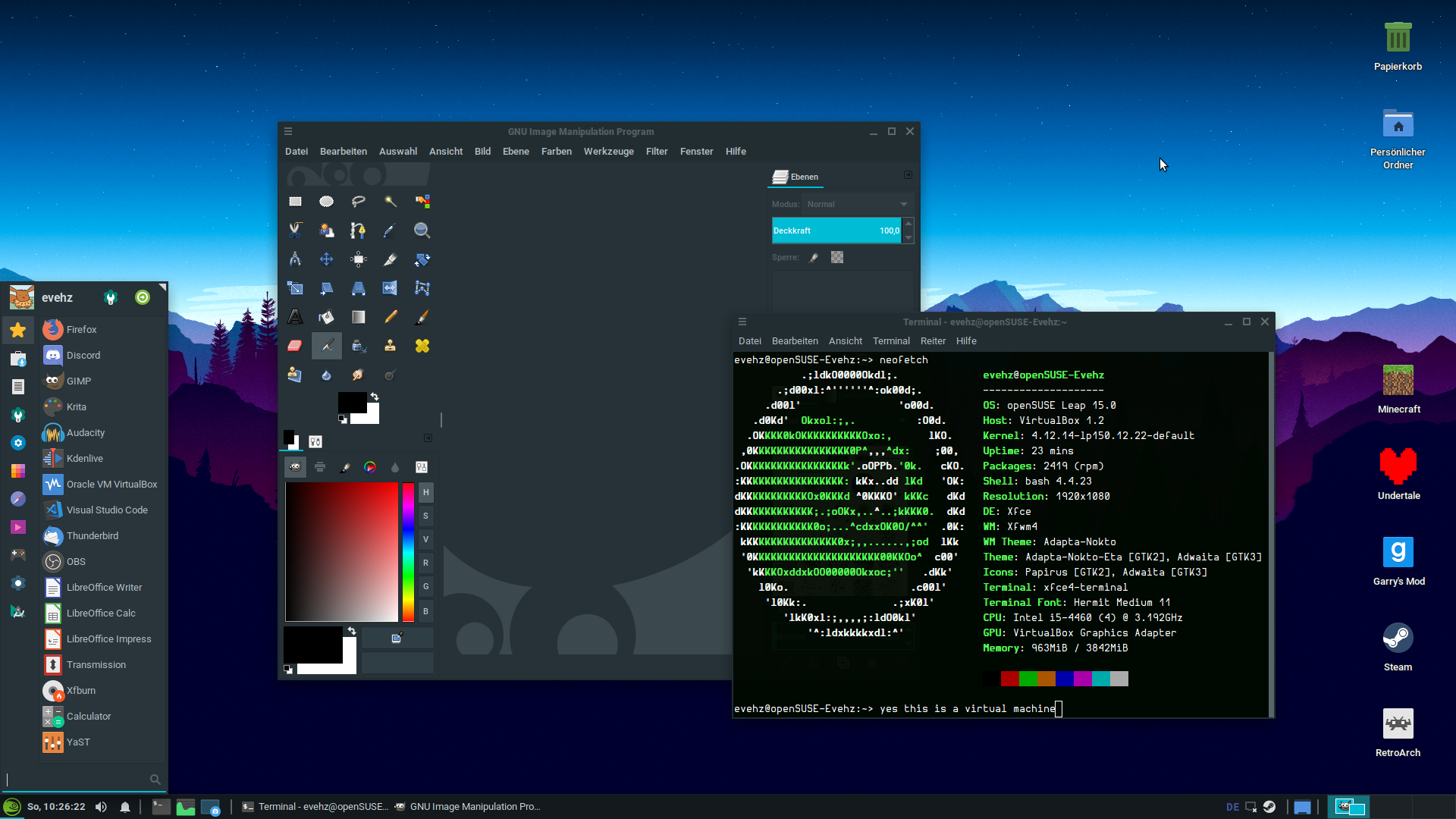The image size is (1456, 819).
Task: Select the Paths tool in GIMP toolbox
Action: click(x=359, y=231)
